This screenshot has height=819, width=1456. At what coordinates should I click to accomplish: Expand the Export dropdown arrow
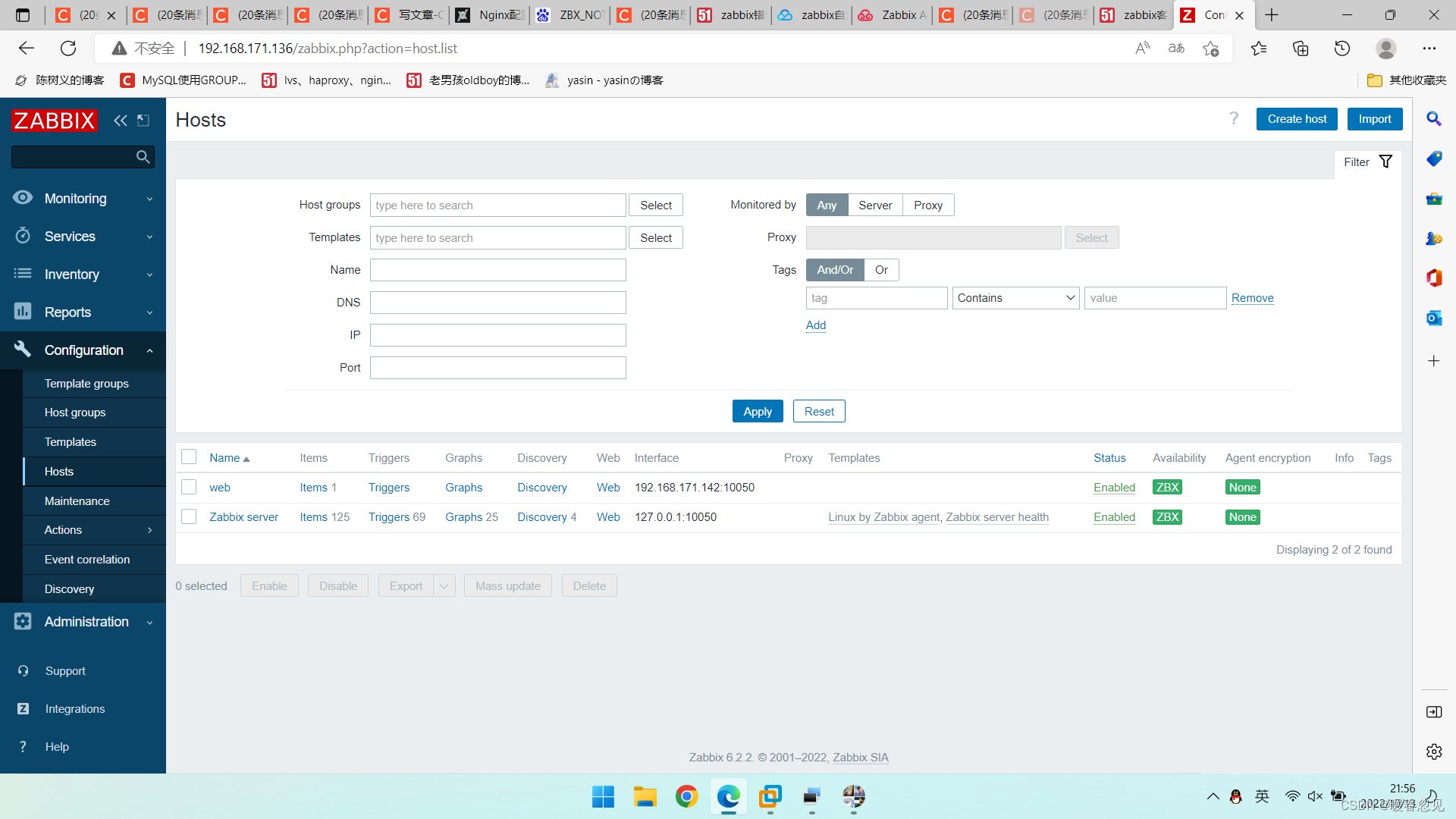coord(444,586)
